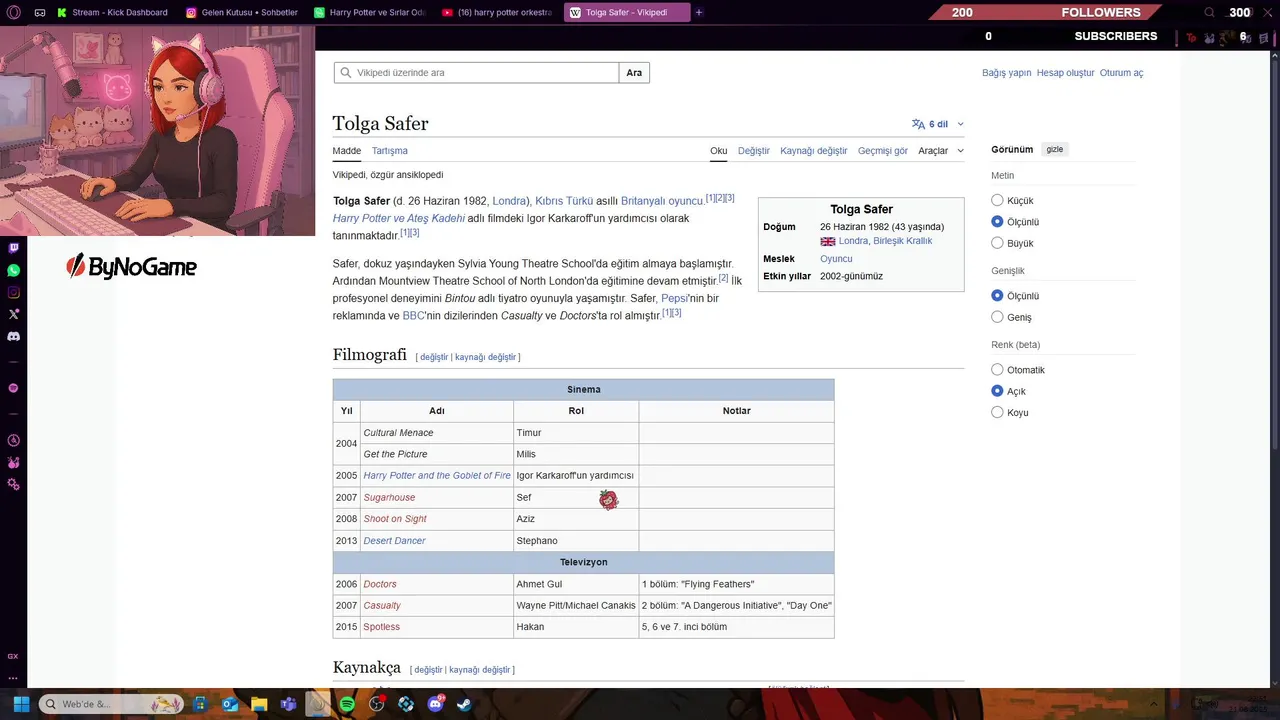
Task: Open Casualty link in television table
Action: pos(382,606)
